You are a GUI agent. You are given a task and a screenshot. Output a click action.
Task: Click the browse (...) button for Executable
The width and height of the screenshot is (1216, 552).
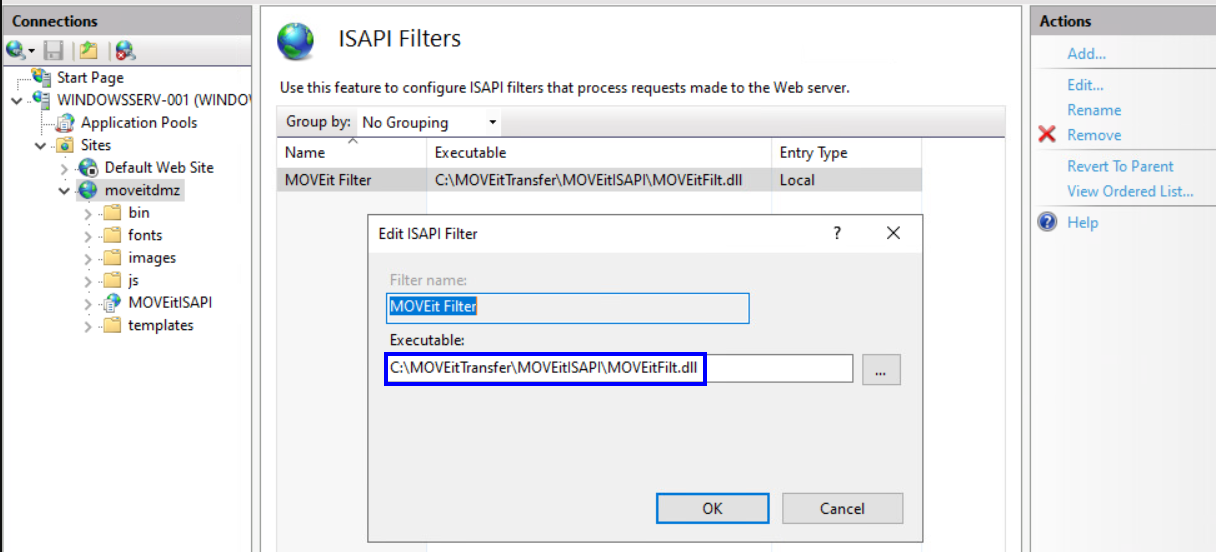point(880,370)
